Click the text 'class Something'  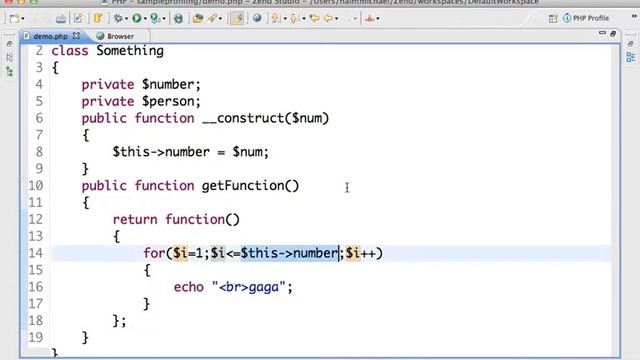pos(107,51)
